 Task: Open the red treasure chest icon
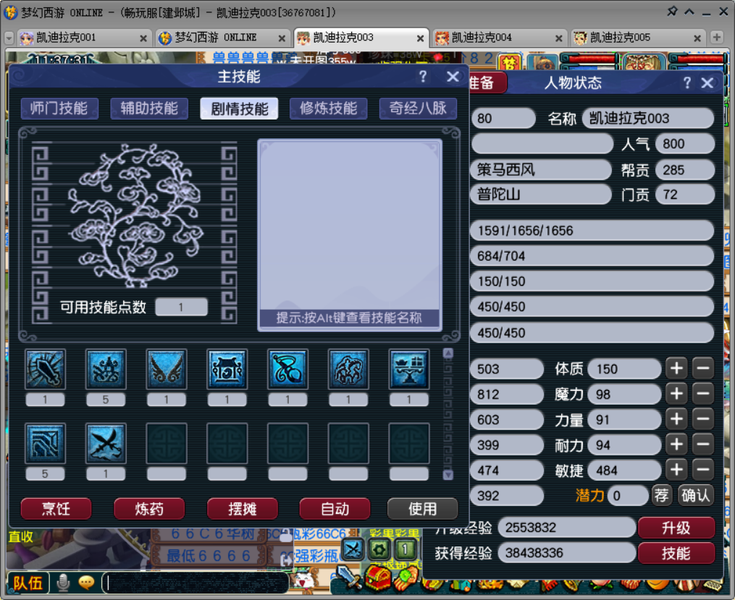coord(378,578)
